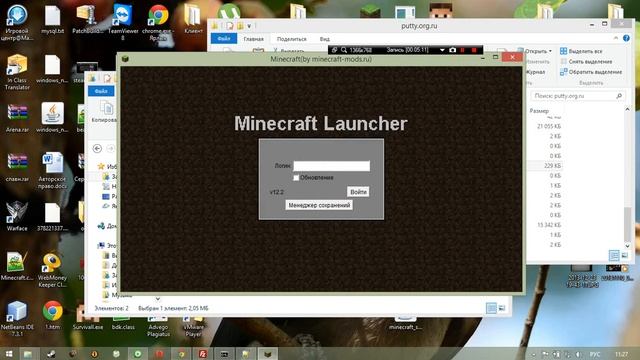Select the 15 342 КБ size entry
The height and width of the screenshot is (360, 640).
tap(549, 225)
